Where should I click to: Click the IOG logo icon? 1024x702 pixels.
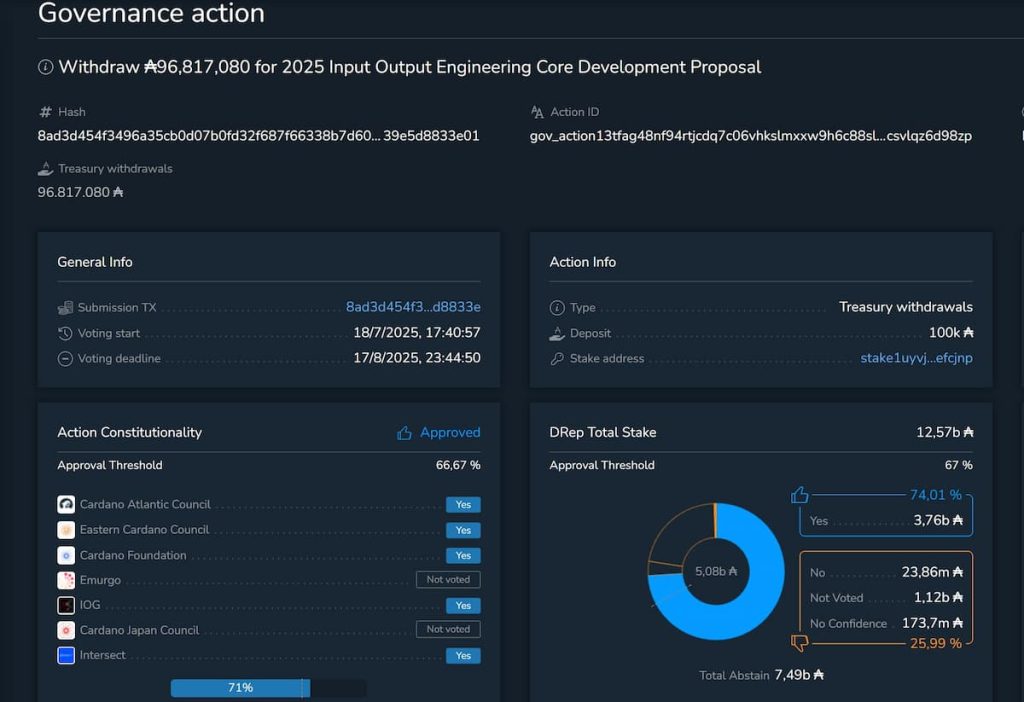(66, 605)
